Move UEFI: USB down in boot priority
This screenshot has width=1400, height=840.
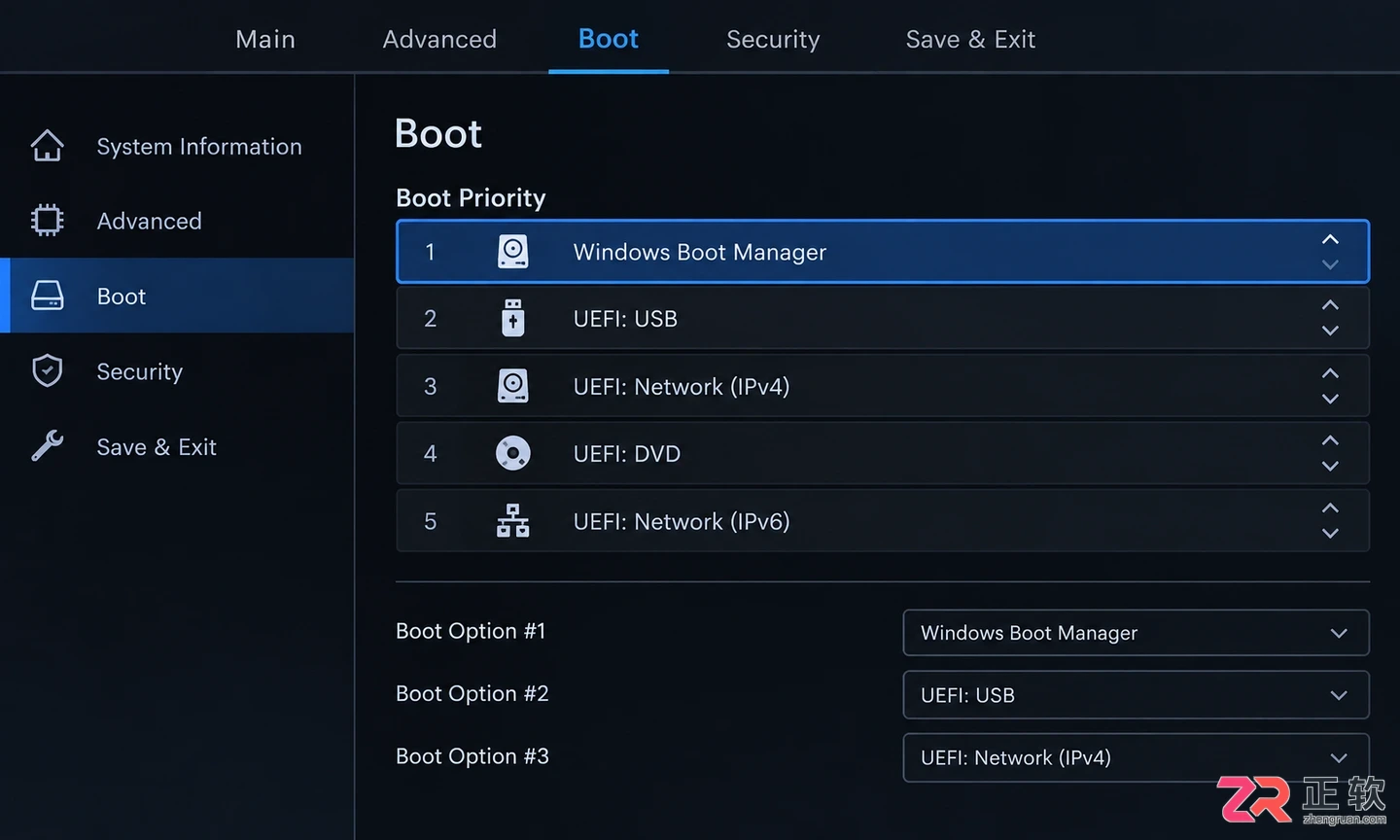coord(1330,331)
